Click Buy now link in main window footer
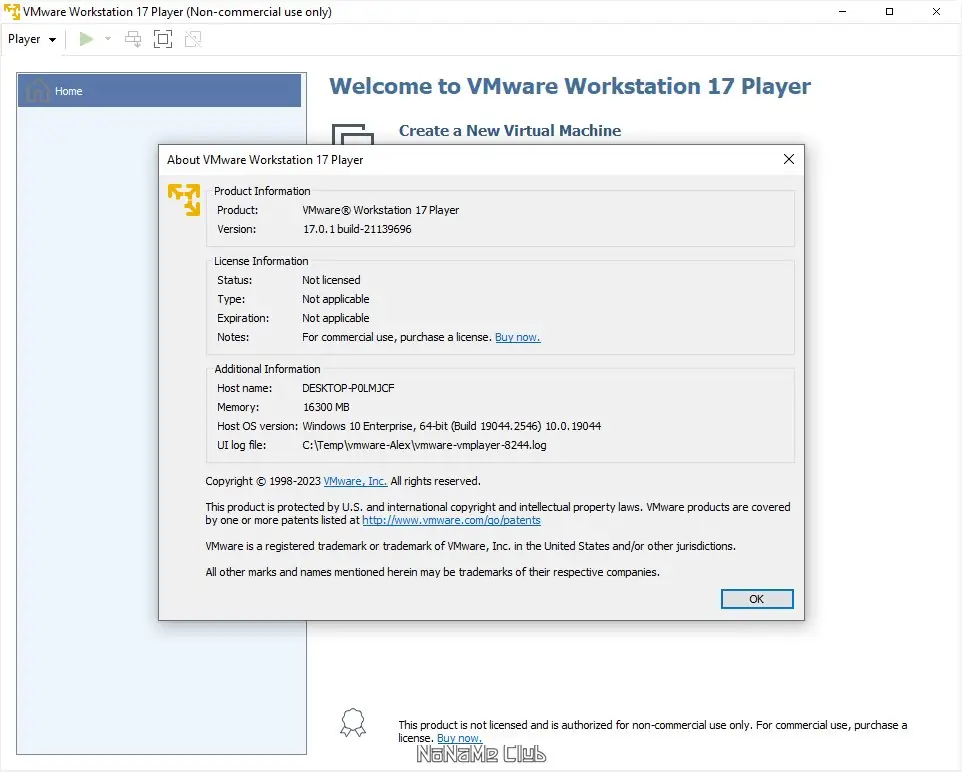 [x=460, y=738]
